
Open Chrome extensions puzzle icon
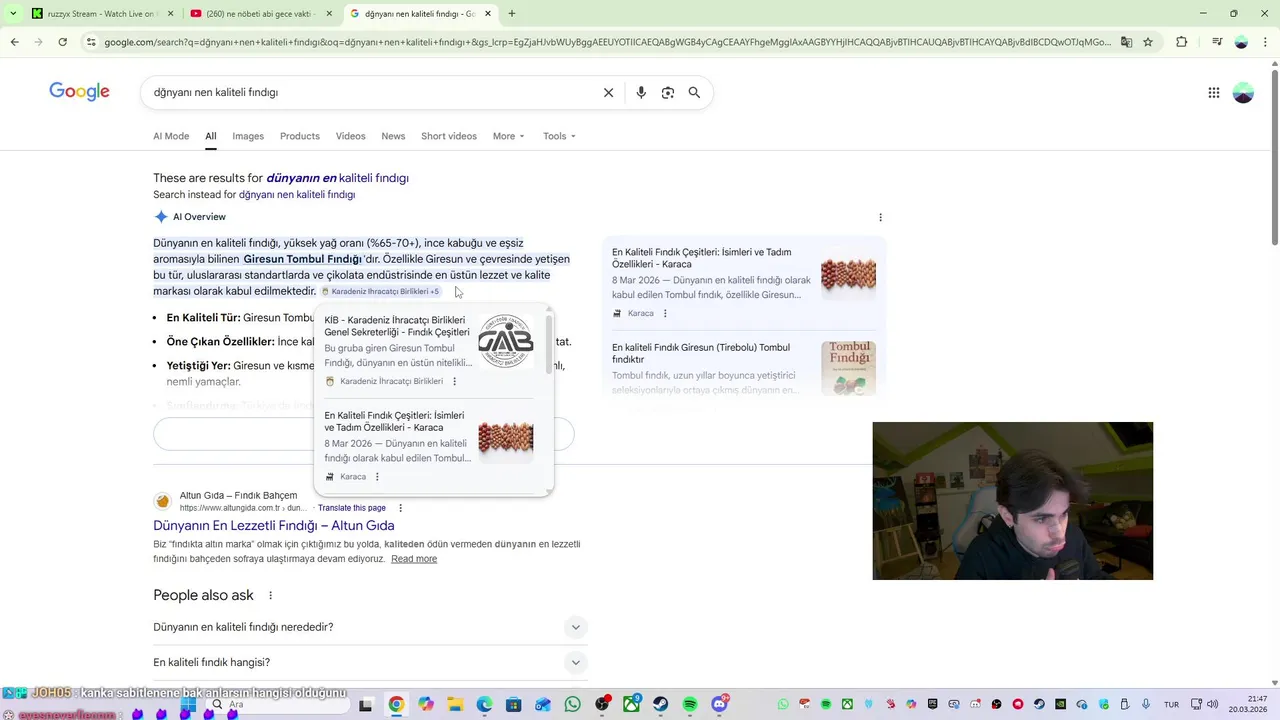point(1181,42)
